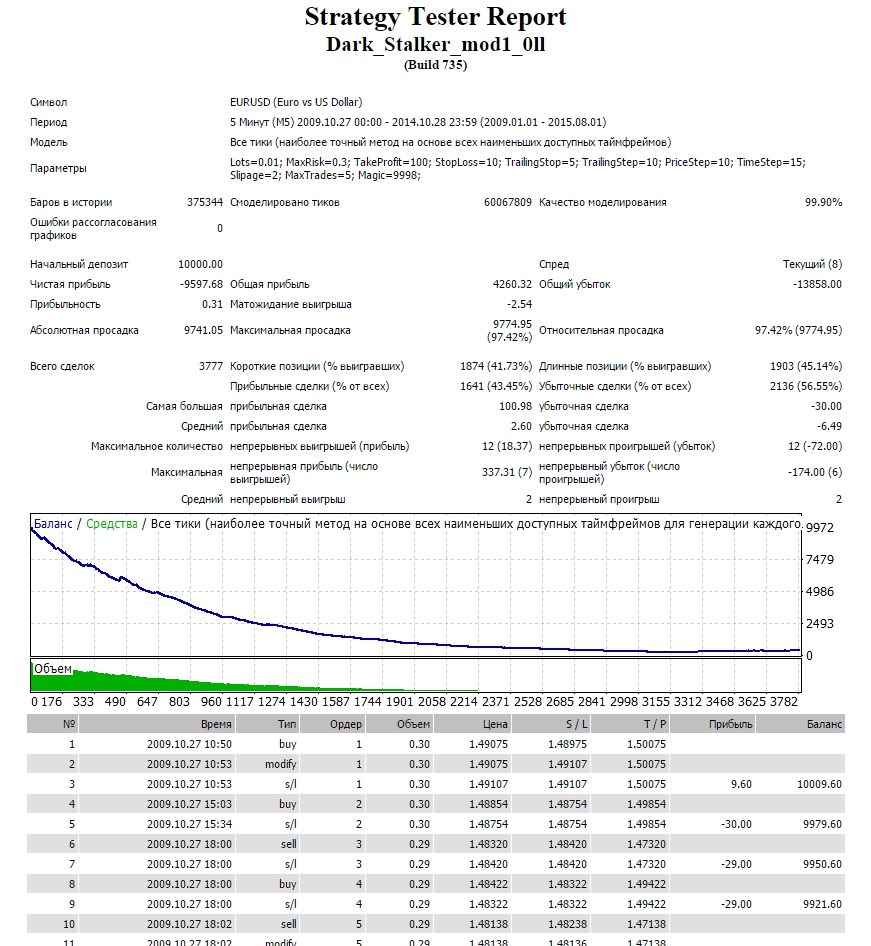Viewport: 871px width, 946px height.
Task: Click the Strategy Tester Report title
Action: pos(436,18)
